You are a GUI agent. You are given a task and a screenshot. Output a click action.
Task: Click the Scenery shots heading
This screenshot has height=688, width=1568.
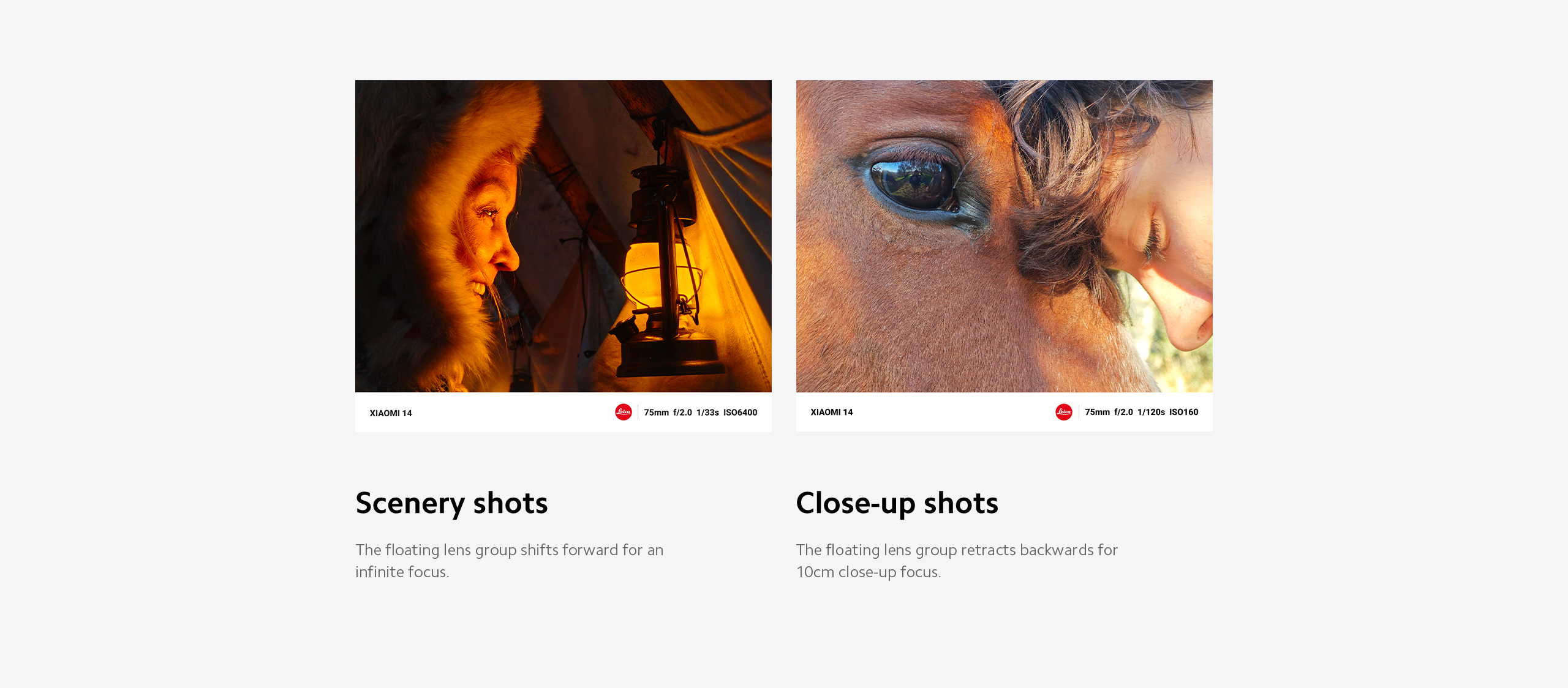452,503
